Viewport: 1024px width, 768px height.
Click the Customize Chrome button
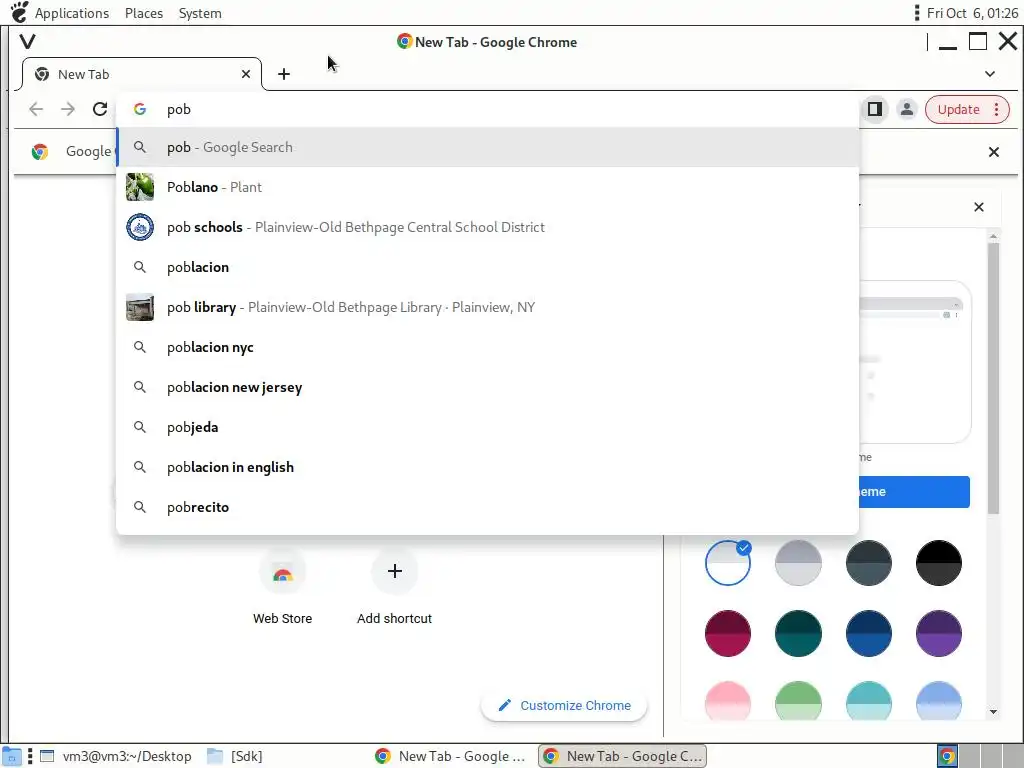pos(564,705)
